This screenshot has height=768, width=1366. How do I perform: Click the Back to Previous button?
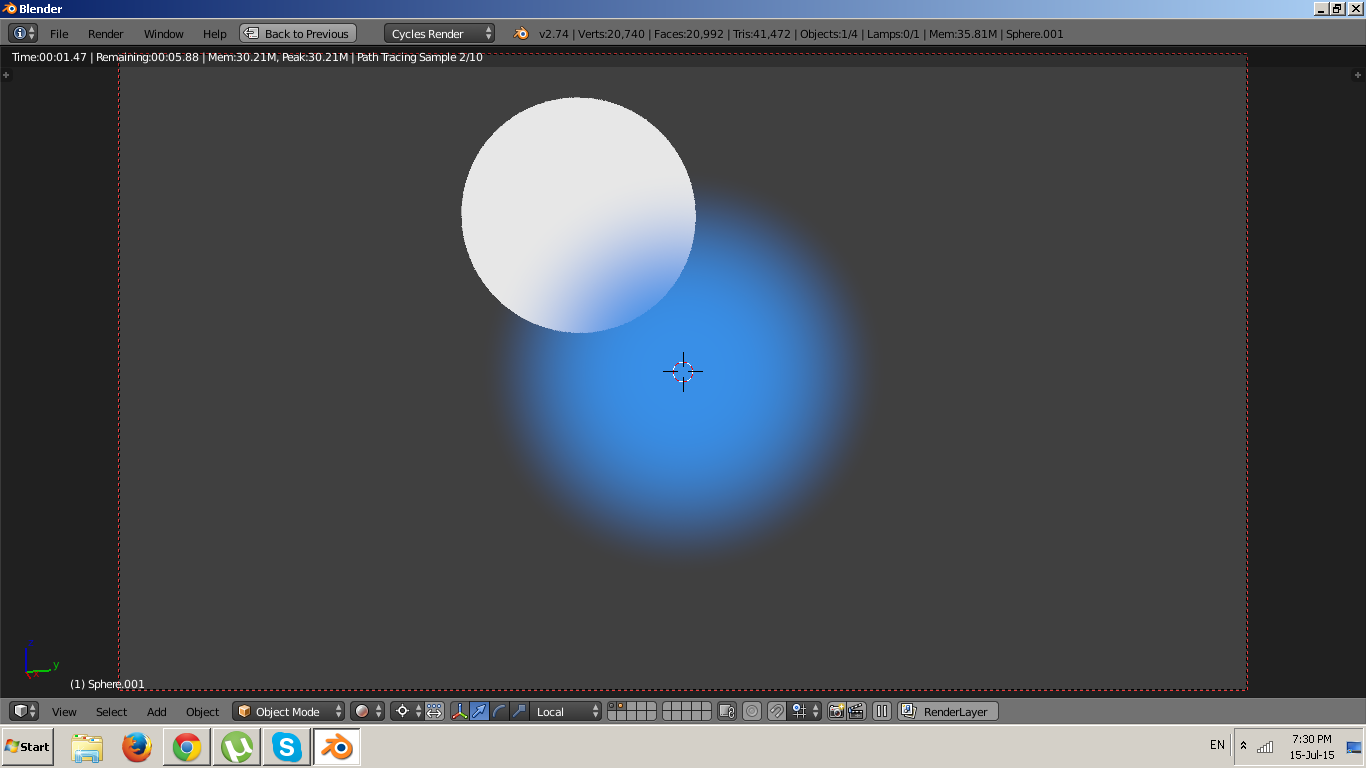click(x=298, y=33)
